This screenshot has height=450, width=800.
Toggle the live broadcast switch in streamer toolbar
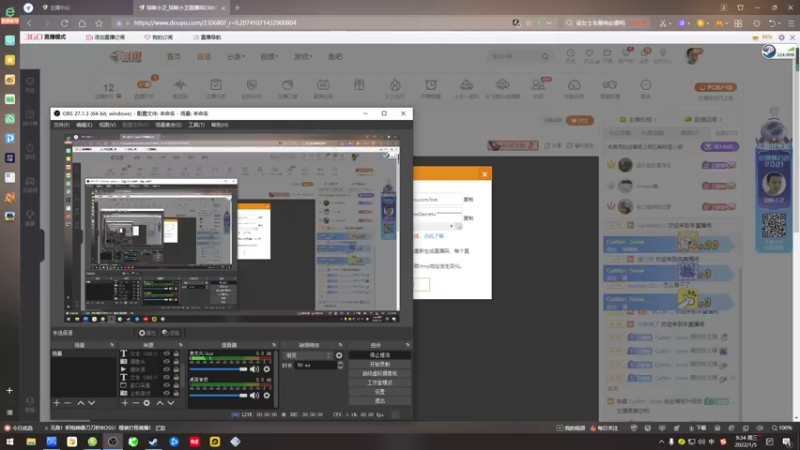pos(144,85)
